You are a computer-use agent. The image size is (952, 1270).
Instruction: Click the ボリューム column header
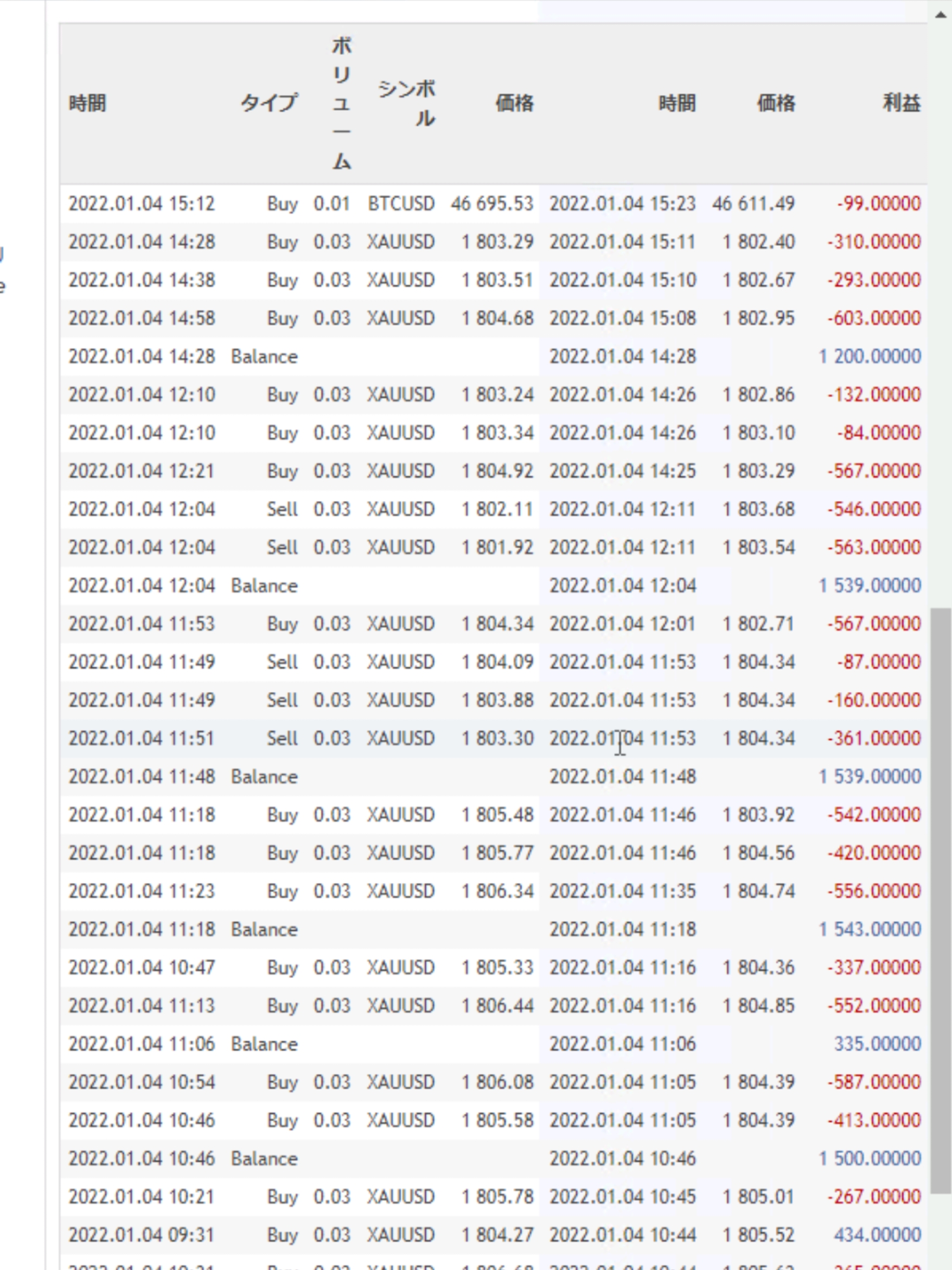point(341,103)
